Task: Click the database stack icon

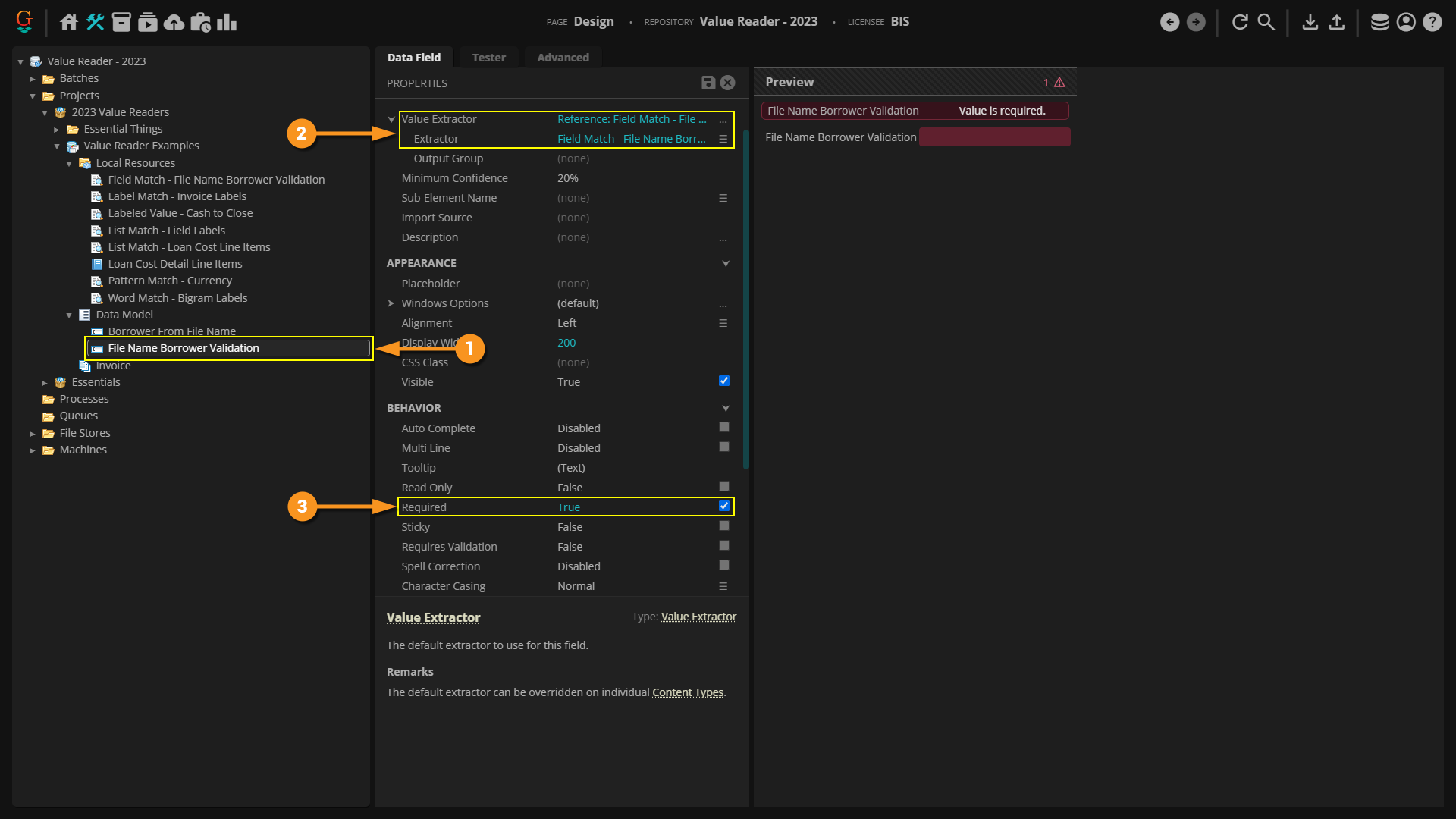Action: [1379, 22]
